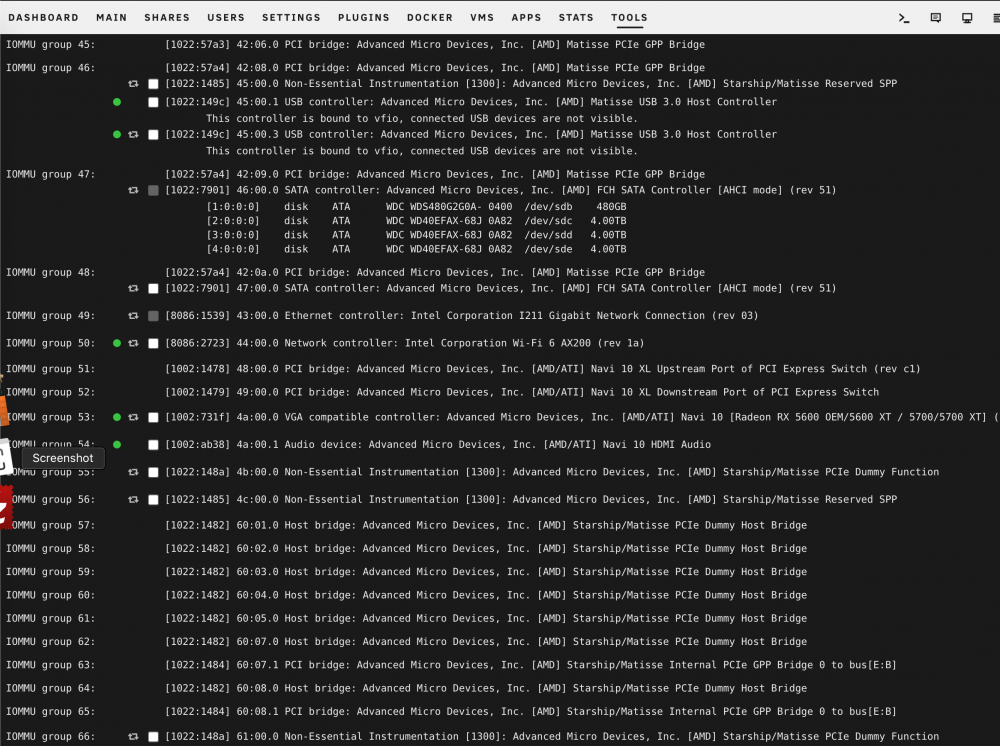Click reset-support icon for SATA controller 47:00.0
1000x746 pixels.
tap(133, 288)
